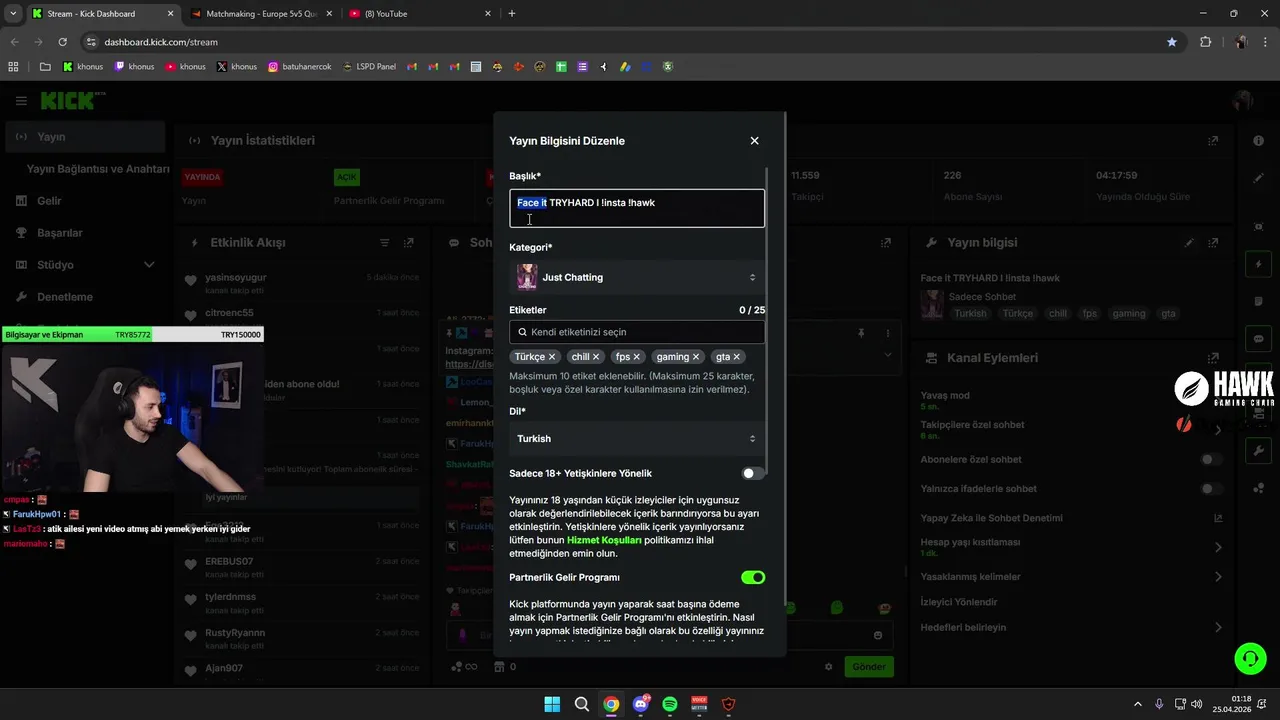Pop out the Yayın İstatistikleri panel
Screen dimensions: 1280x720
tap(1213, 141)
